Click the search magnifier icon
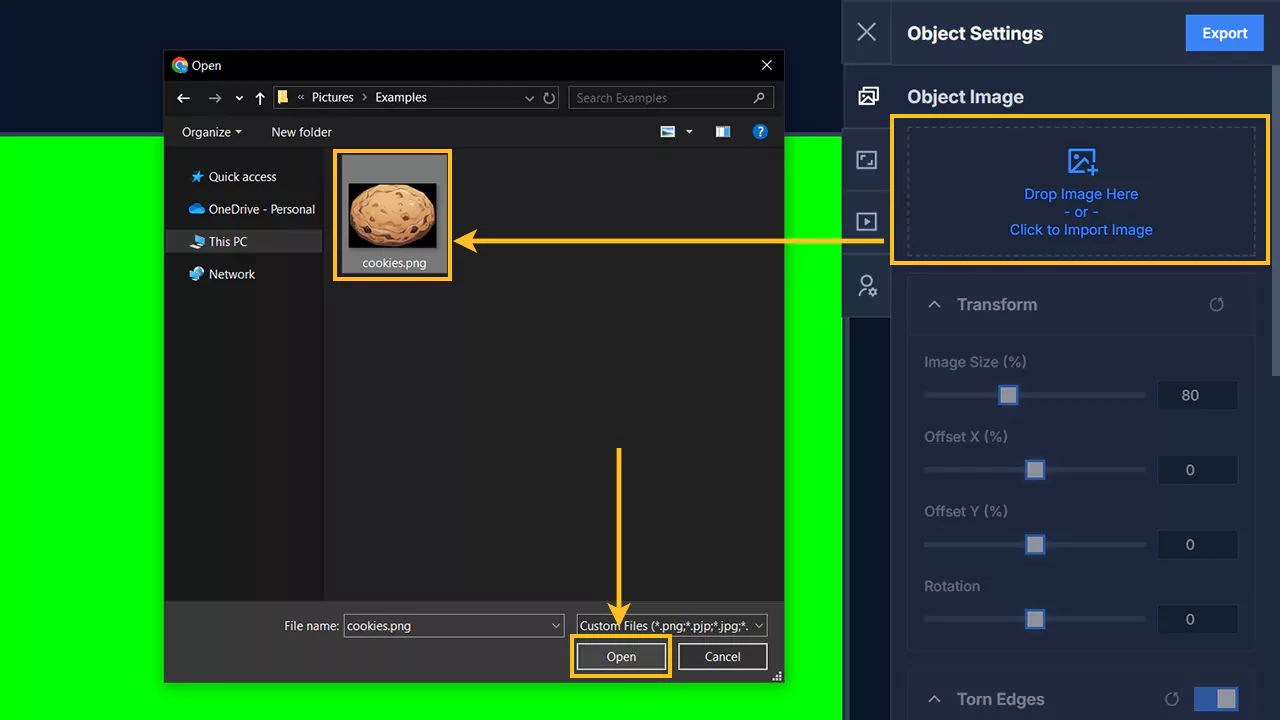Image resolution: width=1280 pixels, height=720 pixels. [x=759, y=98]
